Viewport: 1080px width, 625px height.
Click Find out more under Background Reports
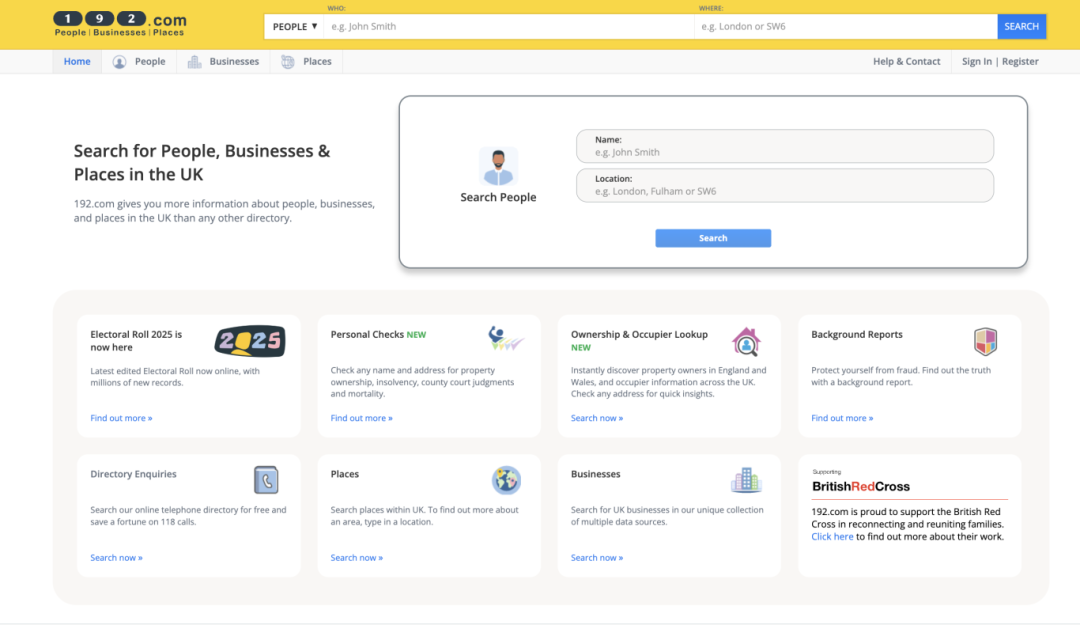pyautogui.click(x=842, y=418)
